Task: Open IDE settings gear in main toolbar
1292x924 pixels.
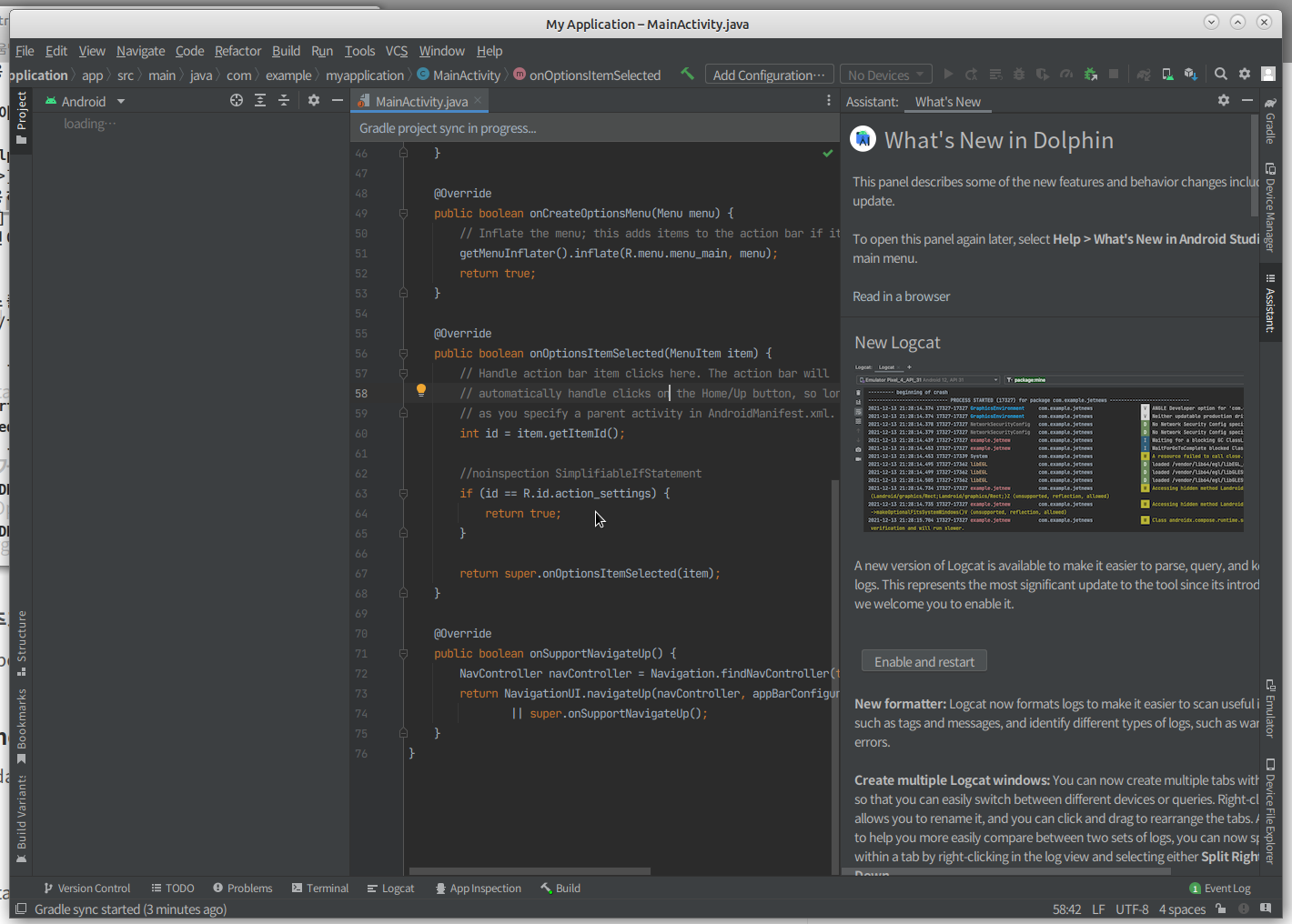Action: (x=1245, y=75)
